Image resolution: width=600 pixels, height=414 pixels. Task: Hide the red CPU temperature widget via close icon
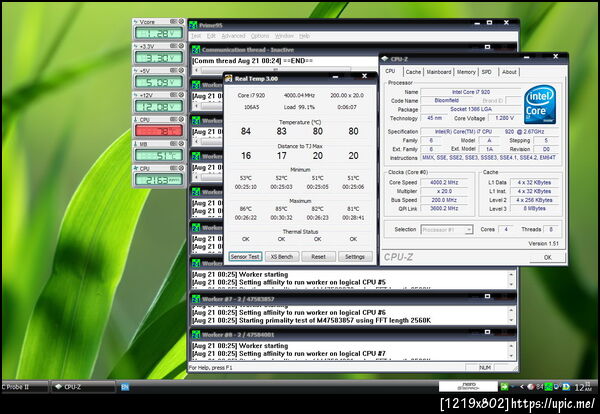click(x=181, y=119)
